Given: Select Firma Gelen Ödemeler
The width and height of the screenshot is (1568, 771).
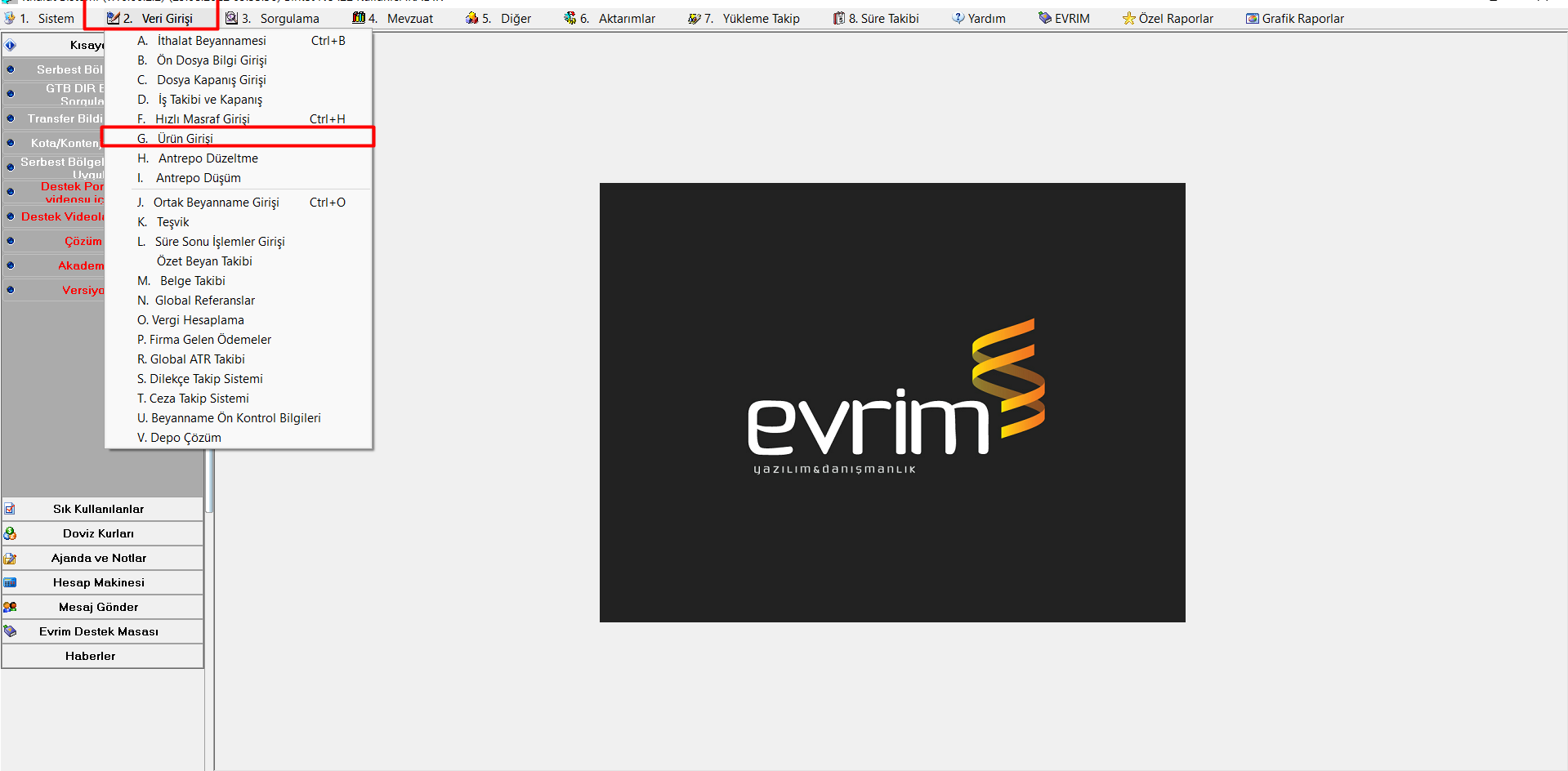Looking at the screenshot, I should (239, 340).
